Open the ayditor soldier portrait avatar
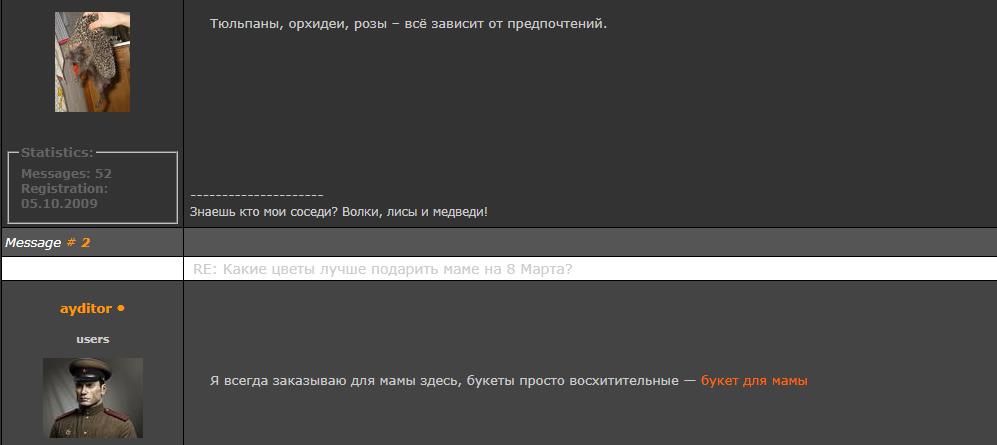Viewport: 997px width, 445px height. [92, 397]
